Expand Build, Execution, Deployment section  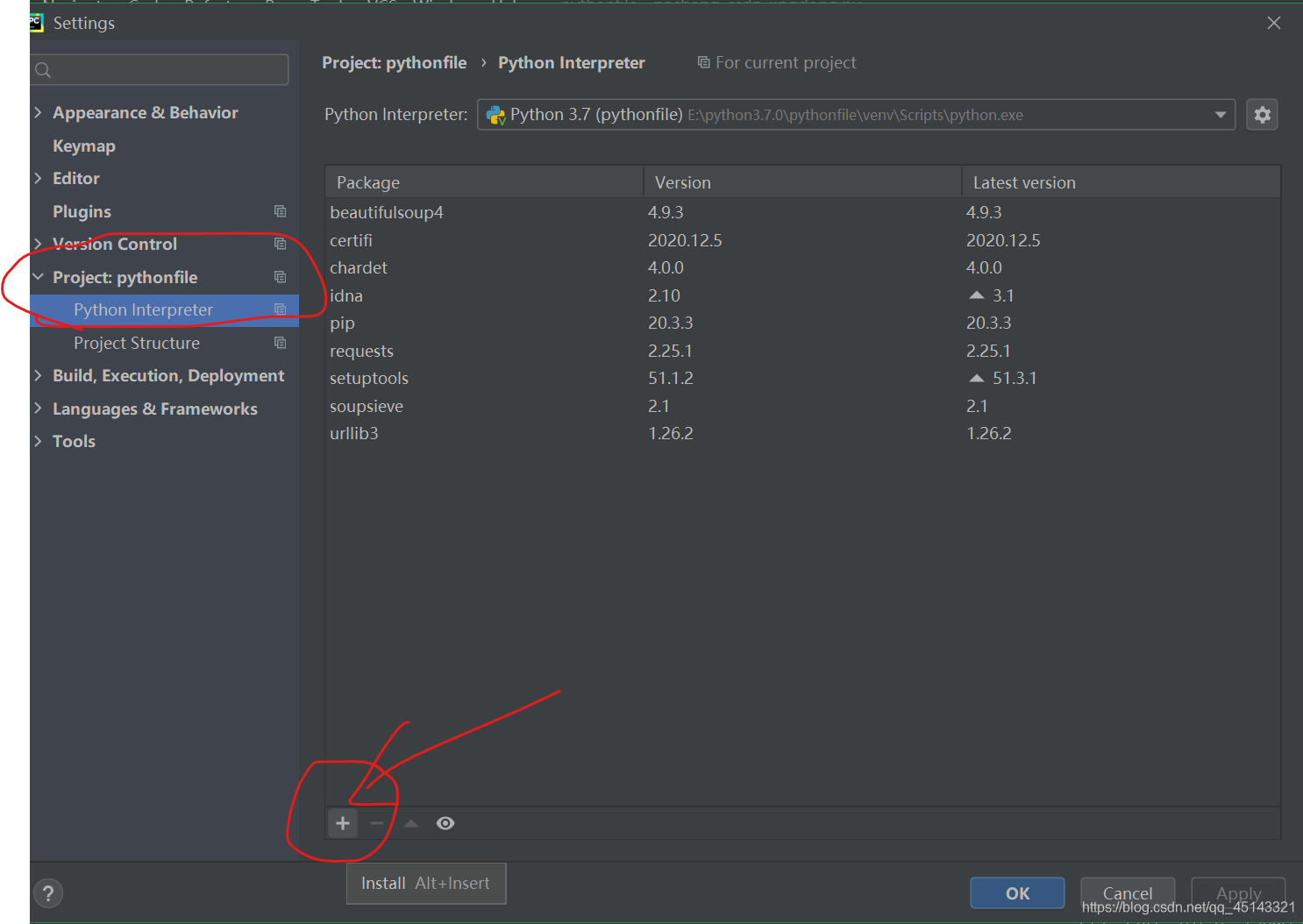[x=38, y=375]
